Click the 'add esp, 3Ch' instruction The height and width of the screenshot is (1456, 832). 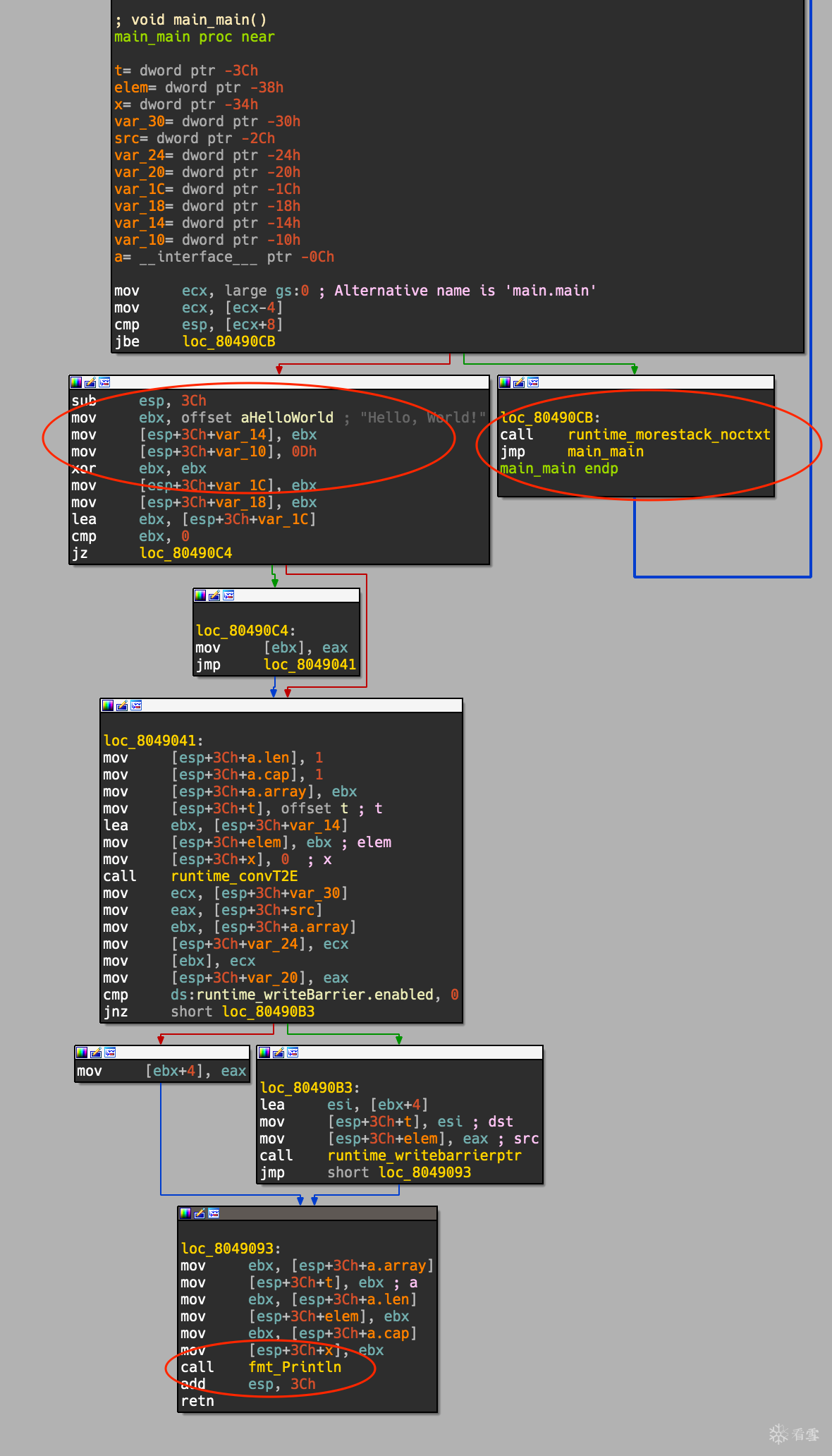(x=248, y=1384)
